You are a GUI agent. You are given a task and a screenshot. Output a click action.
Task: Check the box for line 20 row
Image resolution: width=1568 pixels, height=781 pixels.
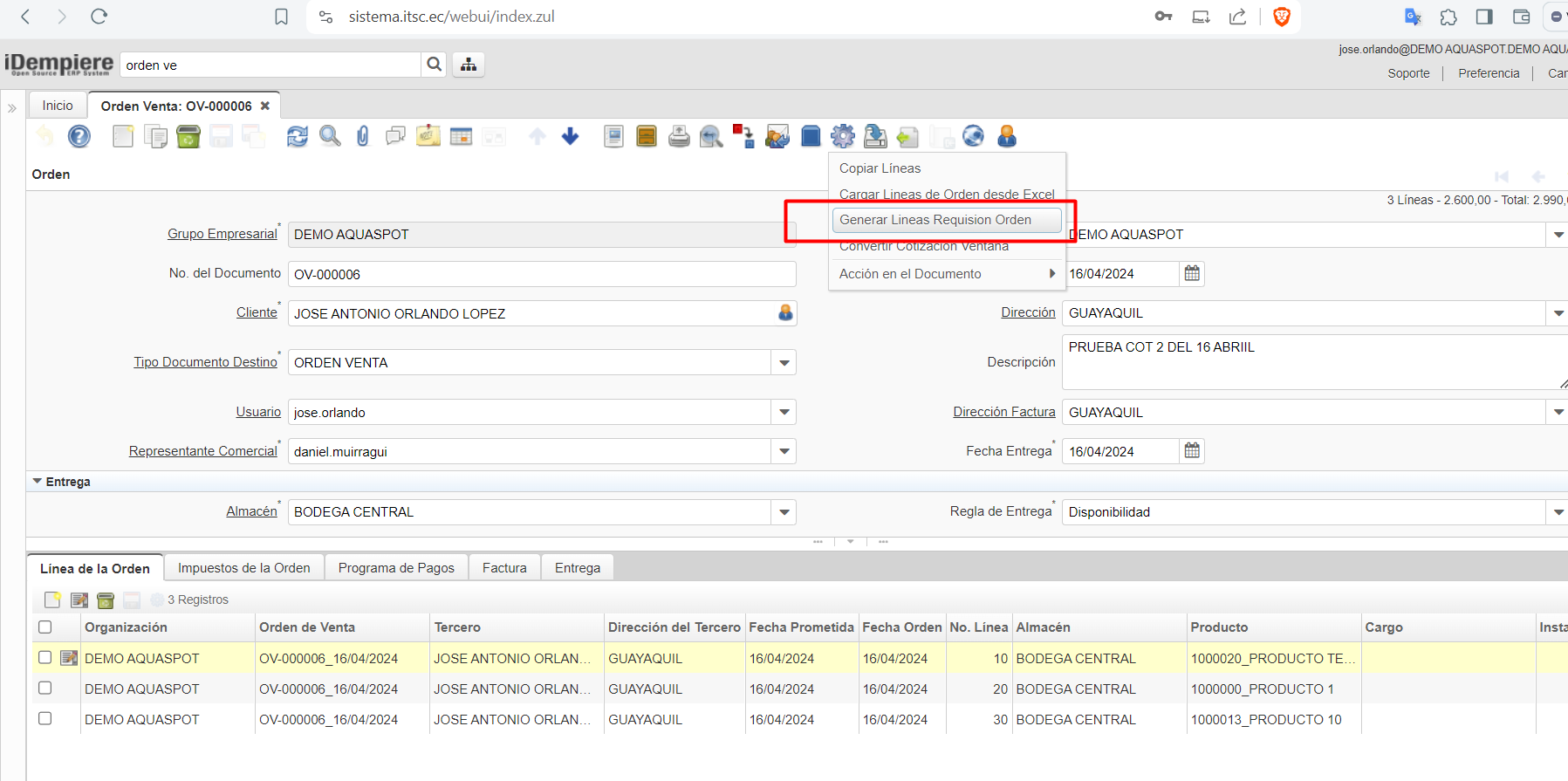click(45, 689)
